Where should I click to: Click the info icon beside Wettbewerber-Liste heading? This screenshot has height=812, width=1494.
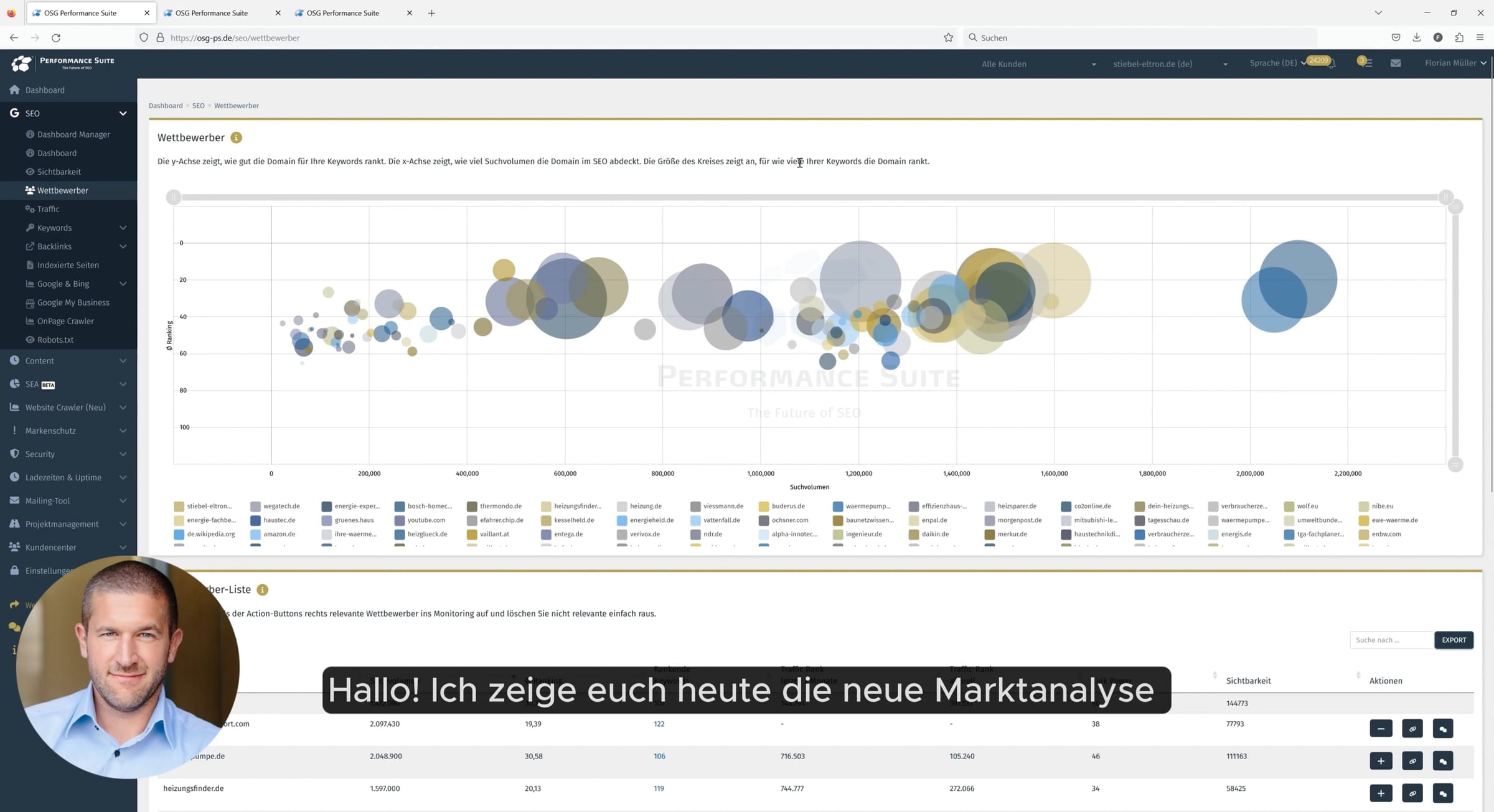(263, 589)
